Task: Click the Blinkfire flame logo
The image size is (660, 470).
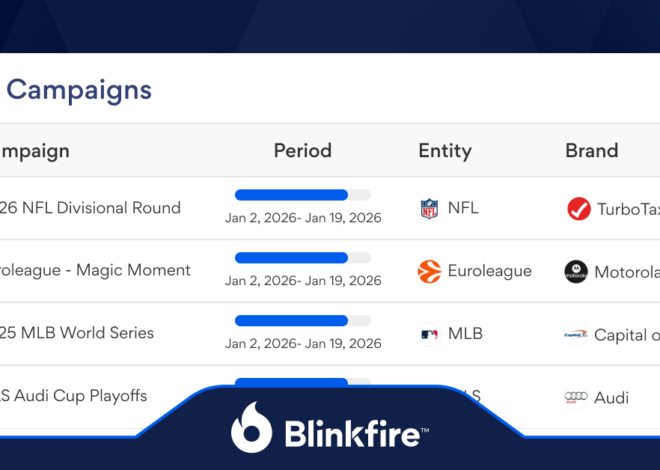Action: [251, 427]
